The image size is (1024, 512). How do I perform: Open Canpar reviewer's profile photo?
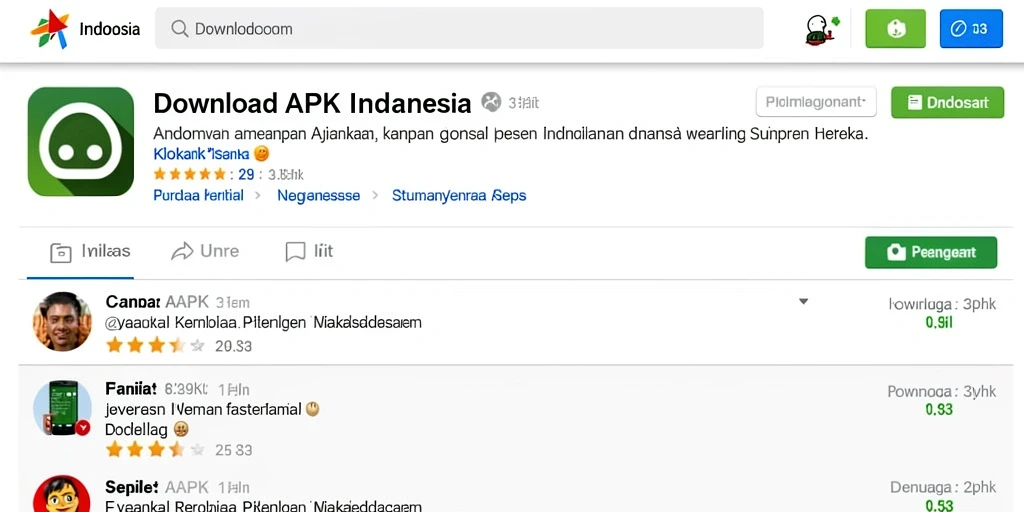[62, 321]
